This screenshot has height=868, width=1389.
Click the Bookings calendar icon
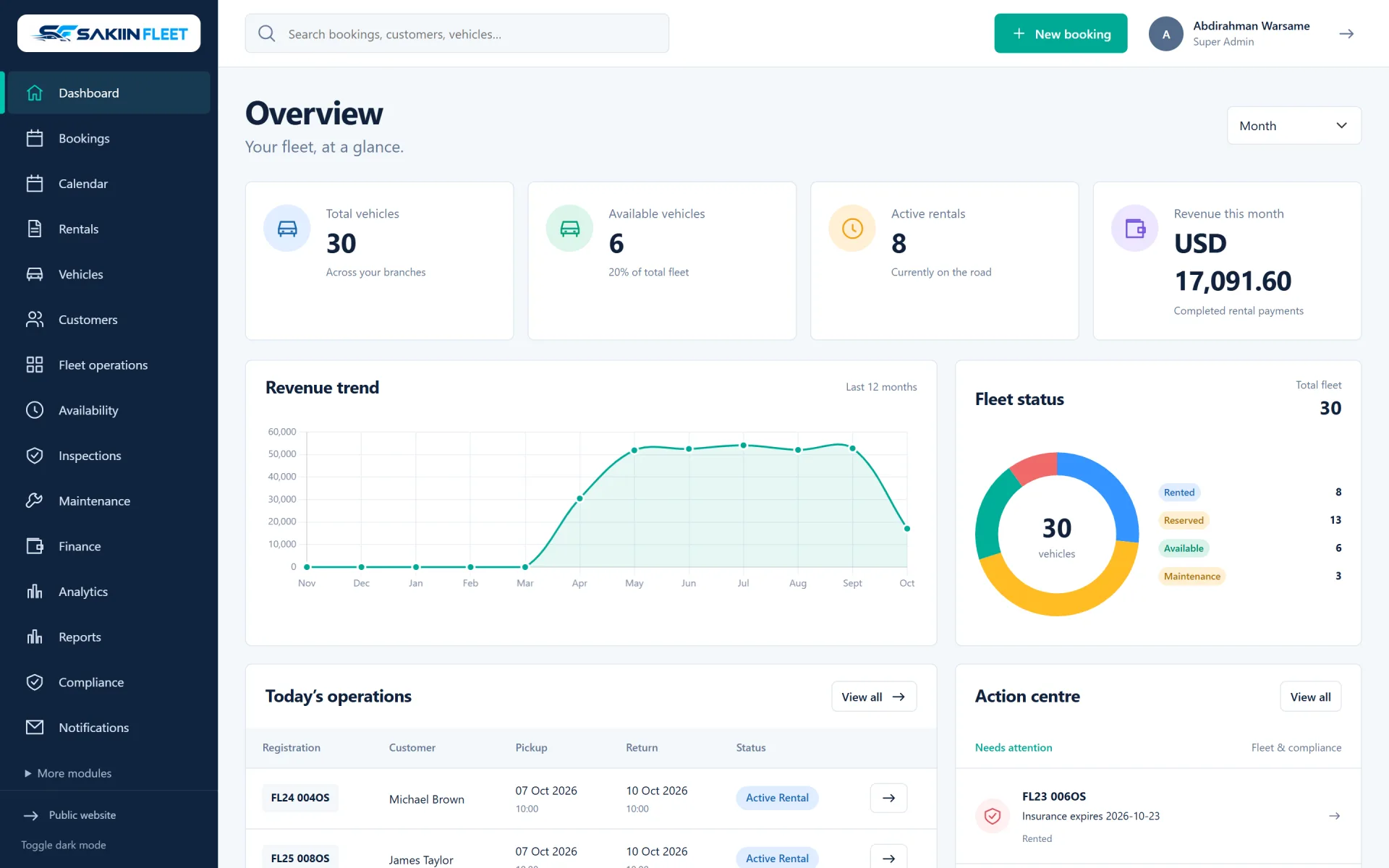(35, 138)
